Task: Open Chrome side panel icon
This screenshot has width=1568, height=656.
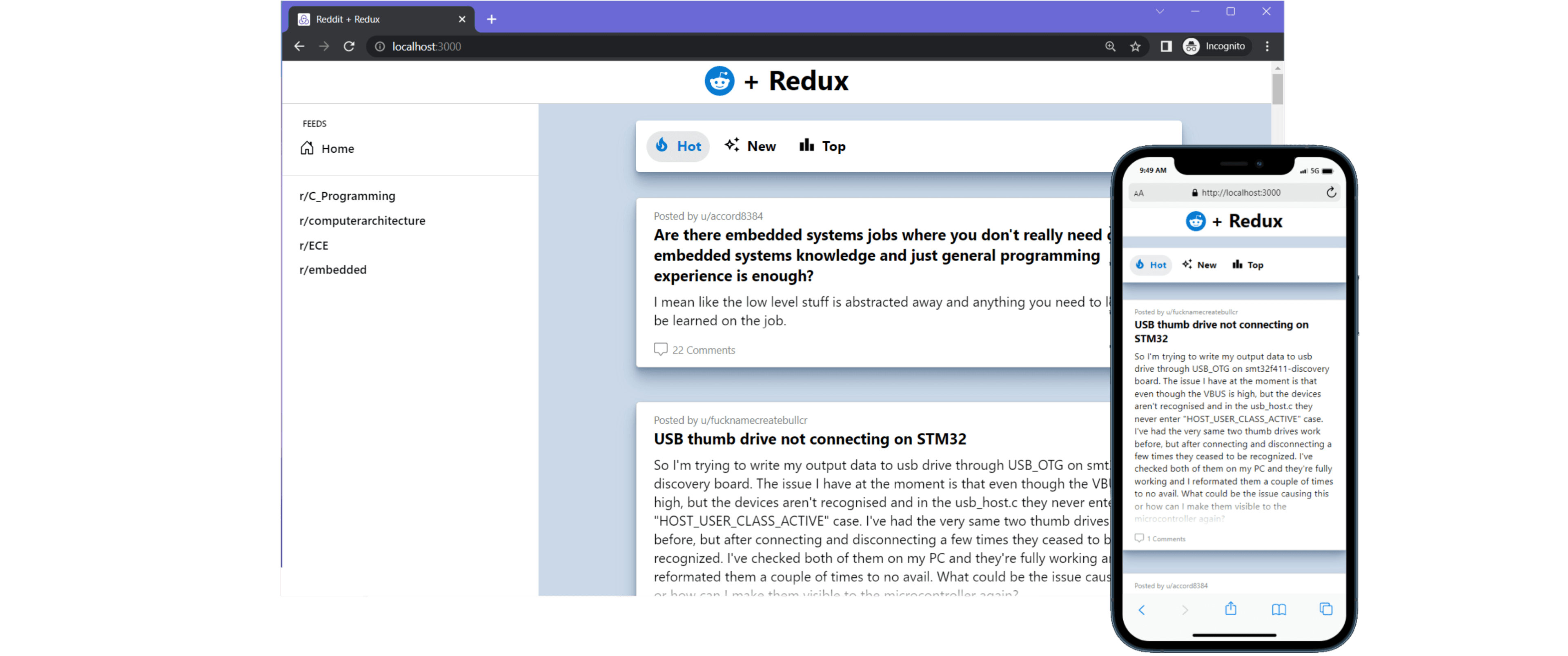Action: point(1166,46)
